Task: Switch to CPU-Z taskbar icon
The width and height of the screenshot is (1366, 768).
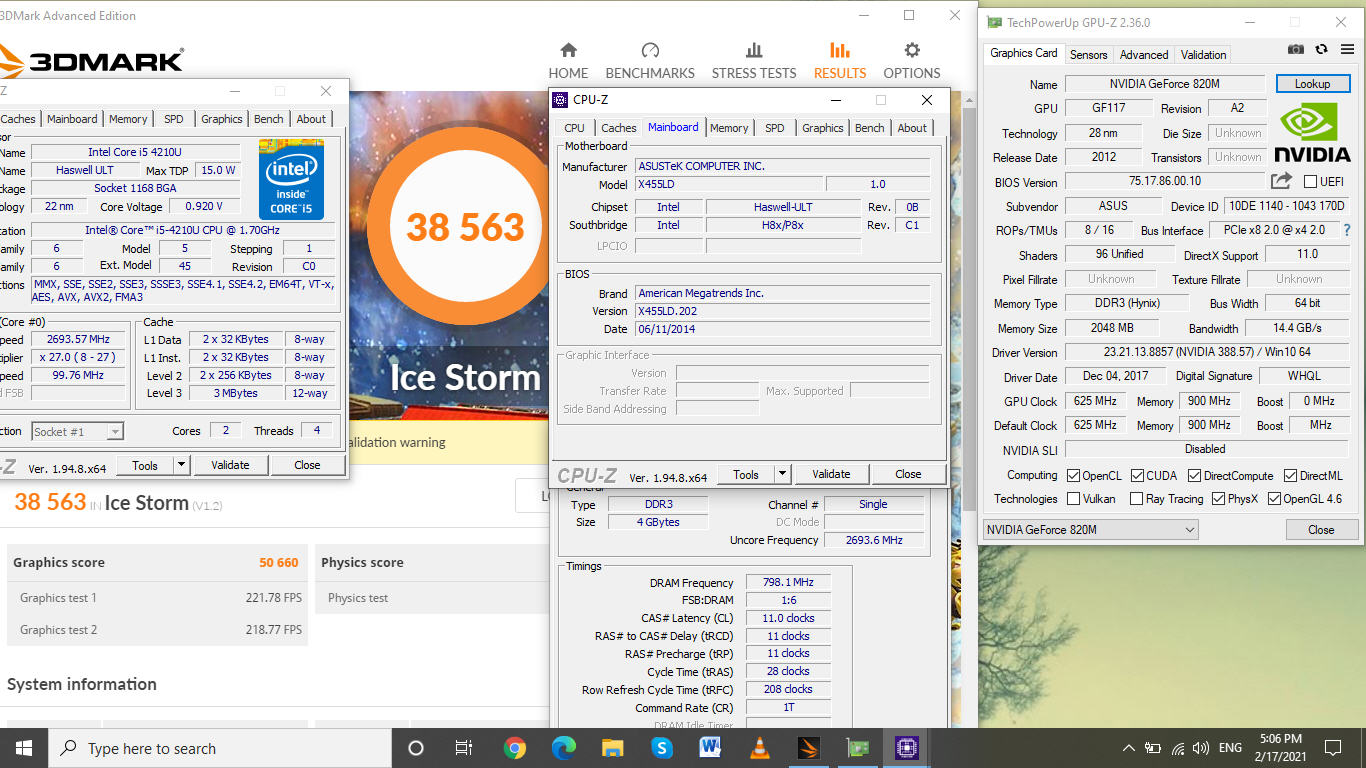Action: tap(906, 748)
